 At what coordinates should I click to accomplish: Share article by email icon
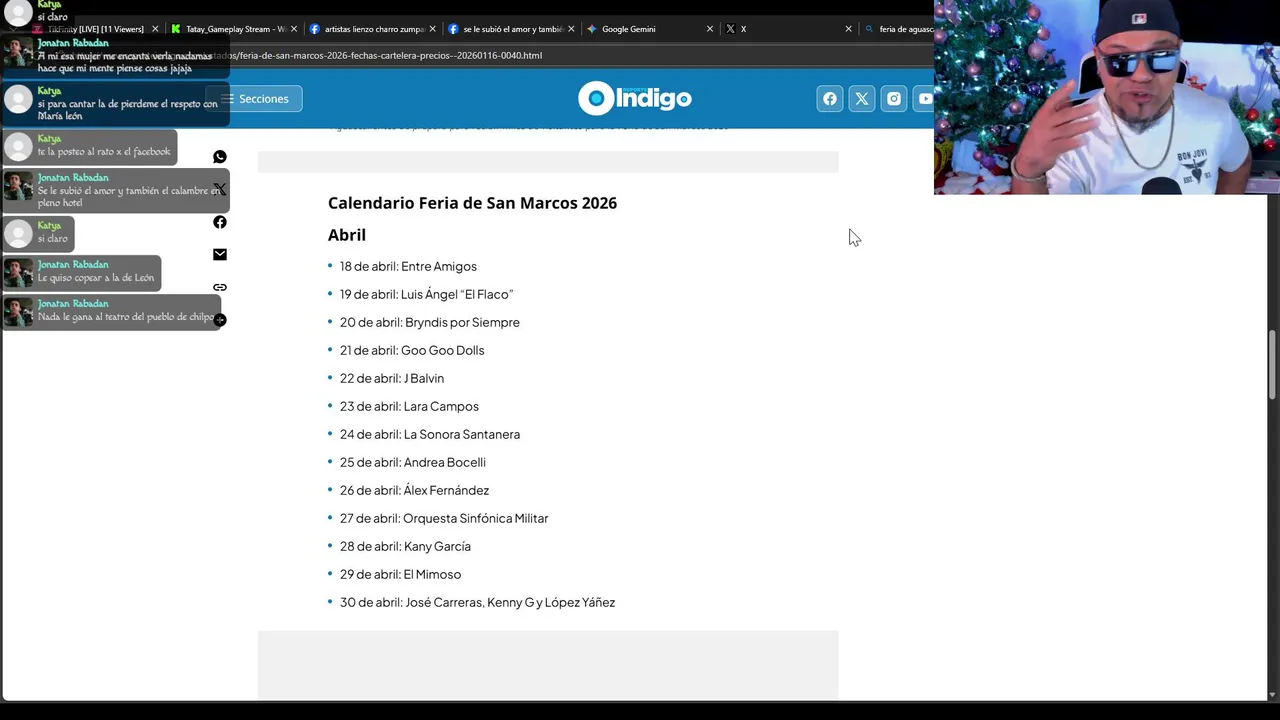[x=220, y=254]
